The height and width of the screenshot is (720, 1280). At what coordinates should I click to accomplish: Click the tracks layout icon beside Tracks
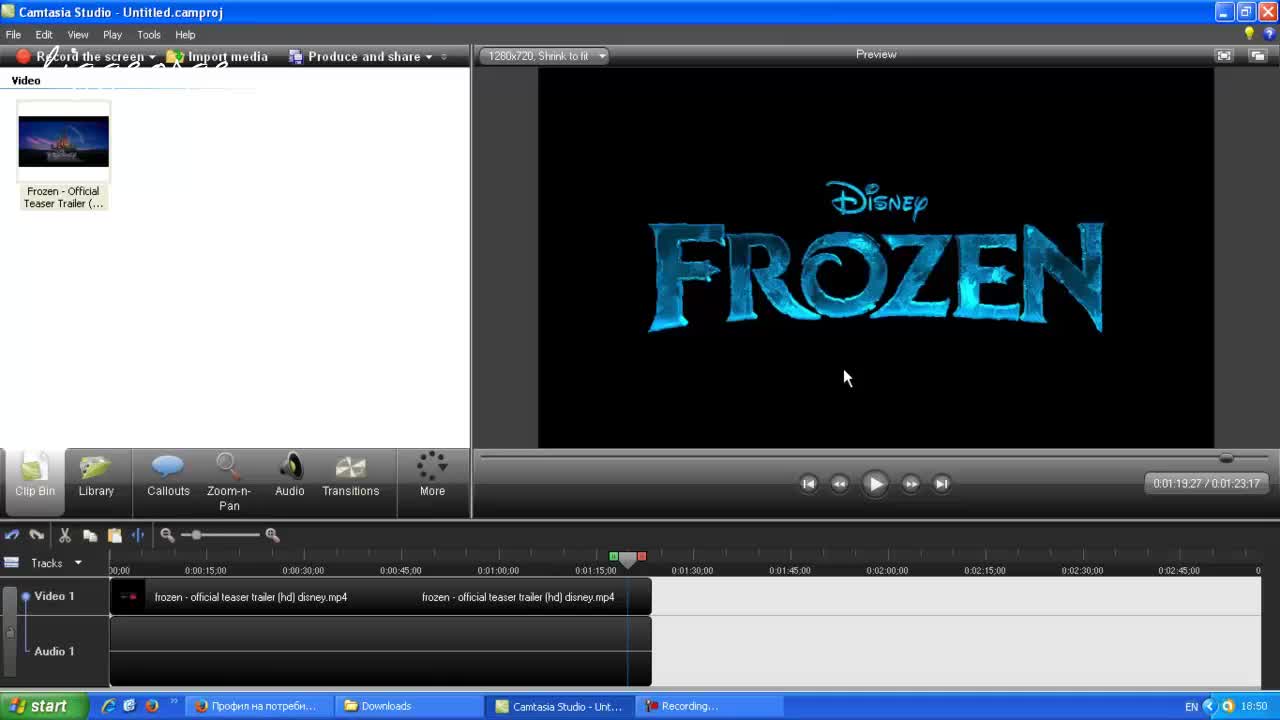[12, 563]
